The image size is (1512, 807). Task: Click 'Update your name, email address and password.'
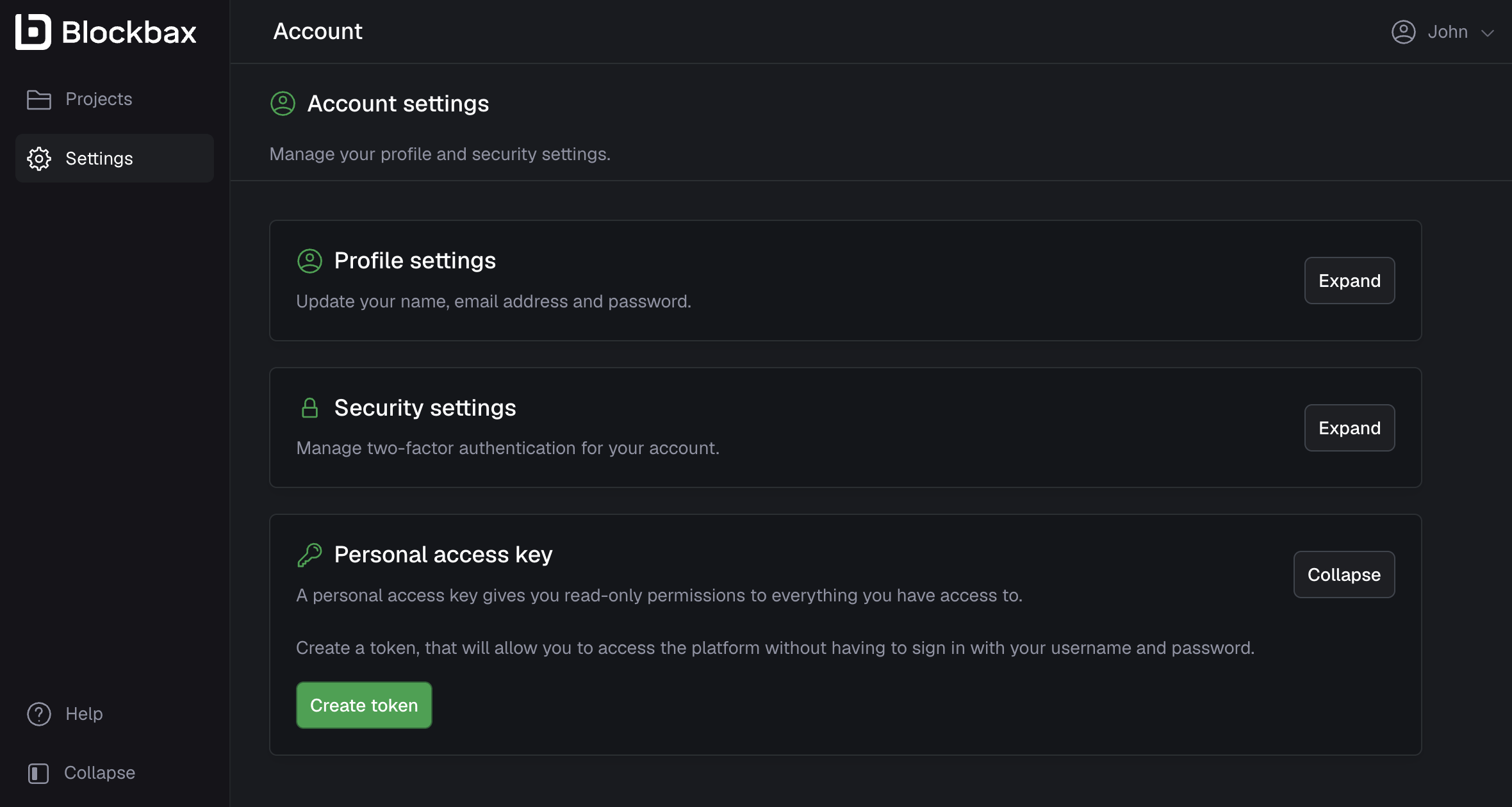coord(494,301)
